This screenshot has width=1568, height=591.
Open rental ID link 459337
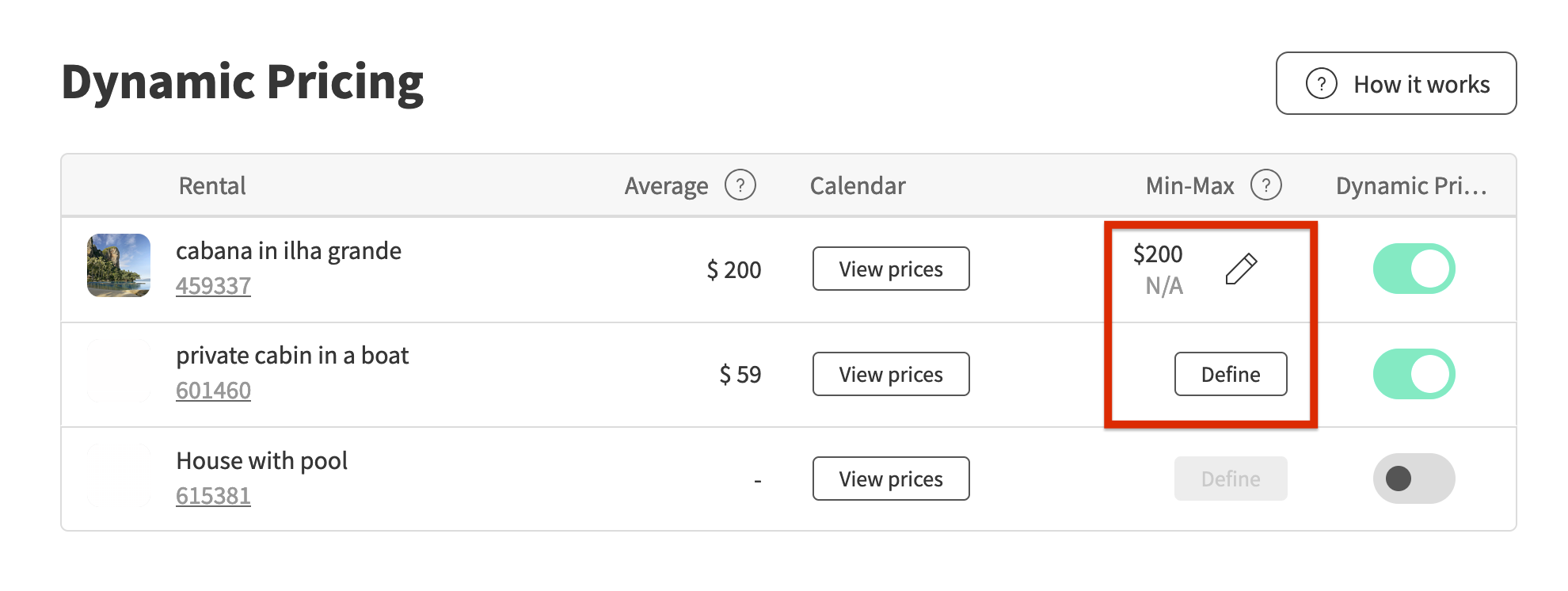click(x=213, y=286)
